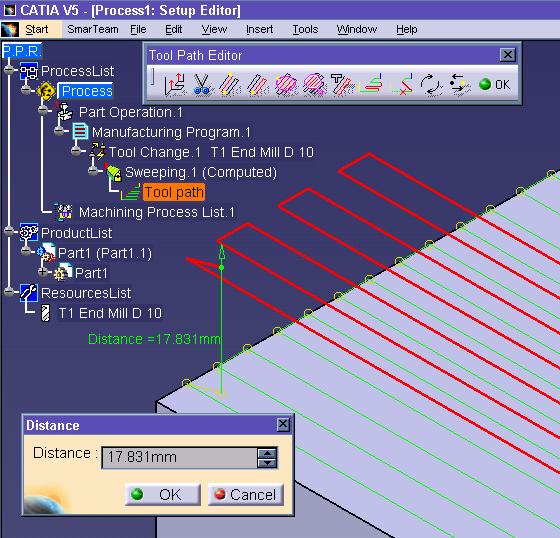Select the Tool path node icon in the tree

click(131, 192)
